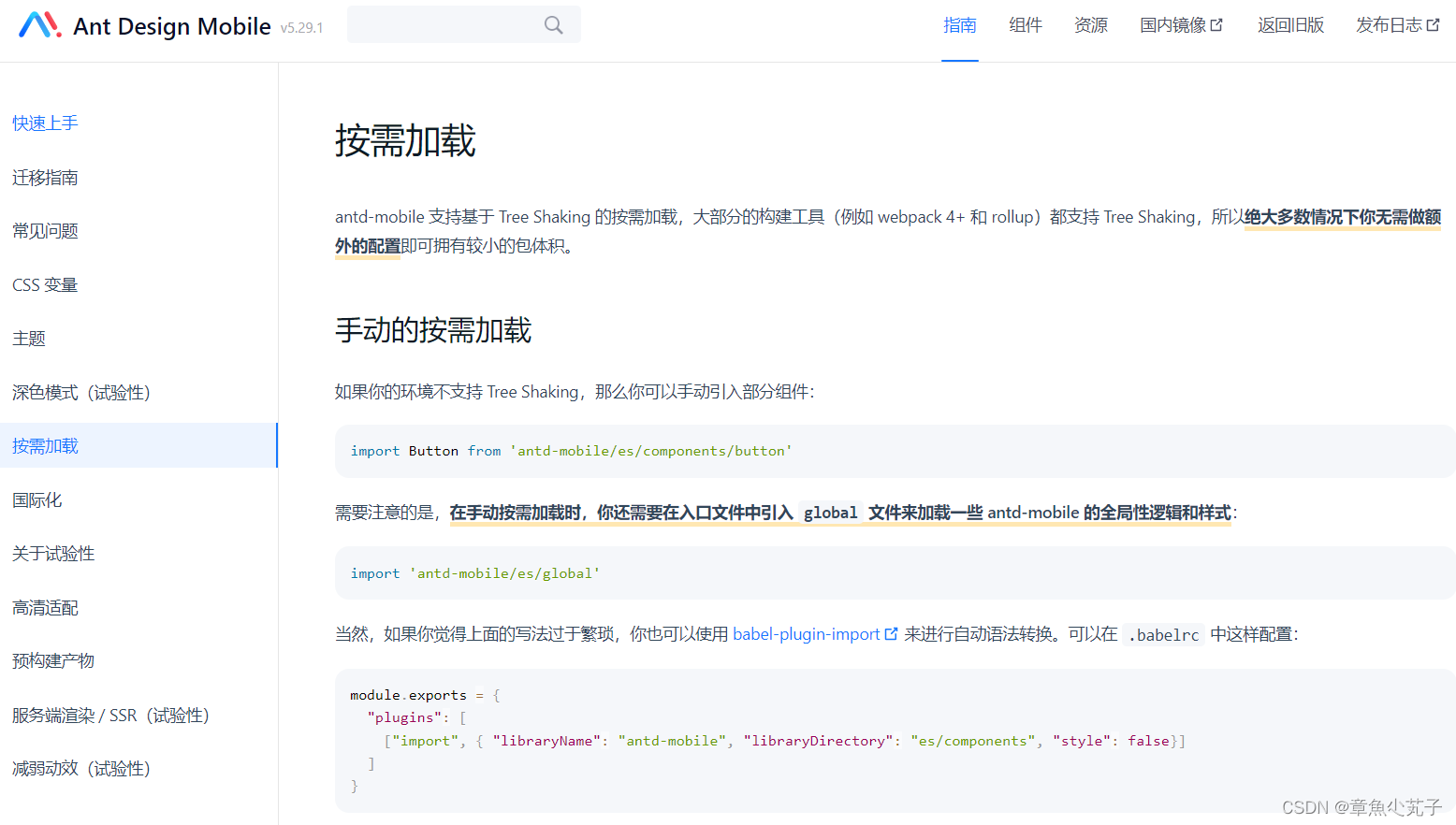
Task: Click the inline .babelrc code text
Action: (1163, 635)
